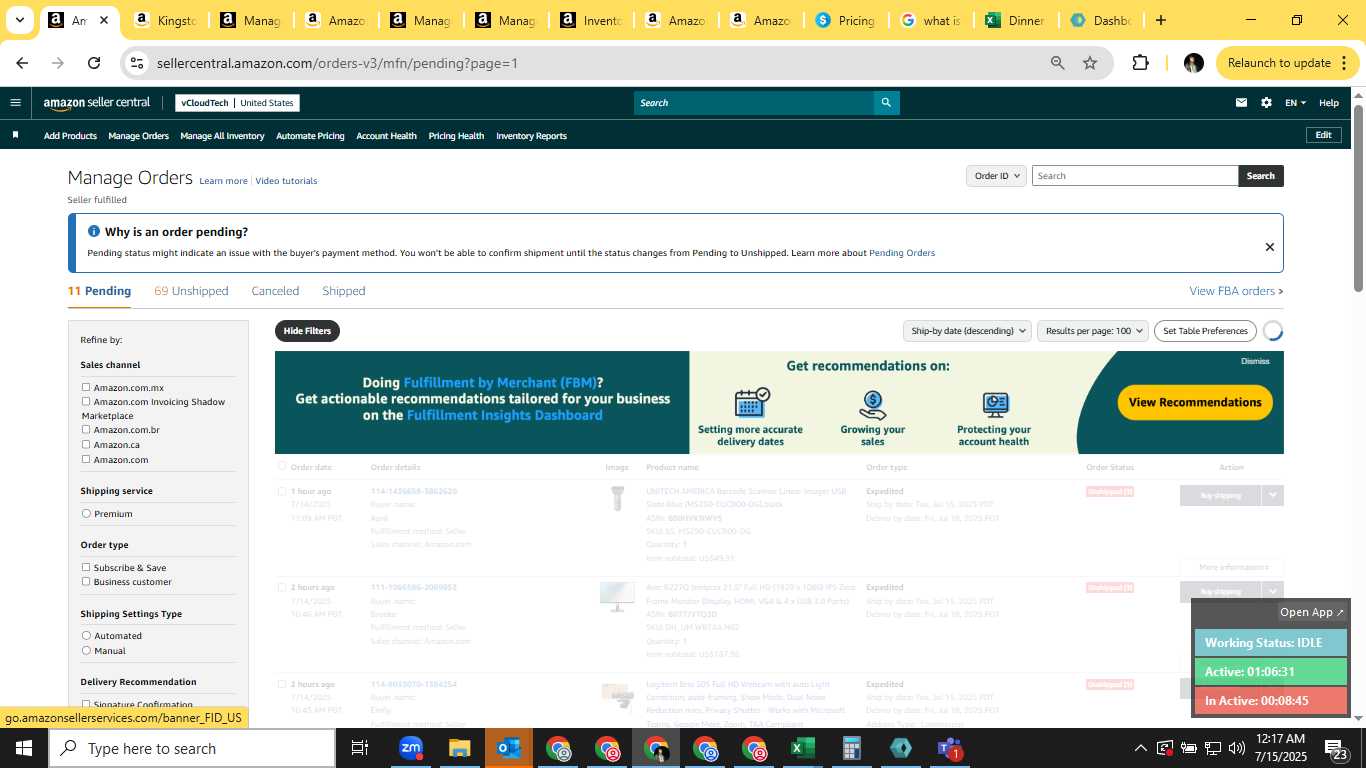1366x768 pixels.
Task: Open Microsoft Teams from the taskbar
Action: (949, 748)
